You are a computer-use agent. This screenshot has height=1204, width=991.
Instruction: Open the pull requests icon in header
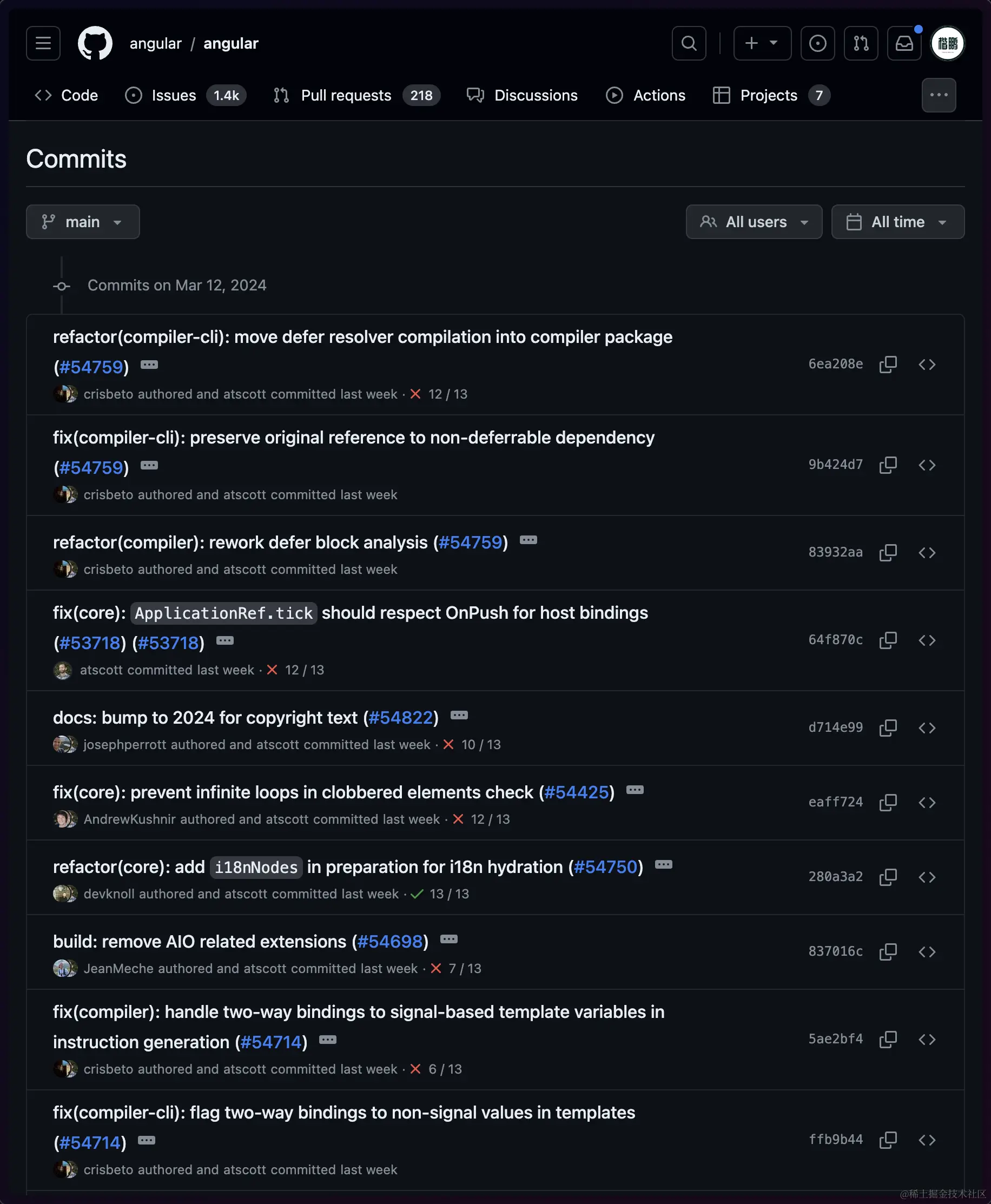point(861,43)
